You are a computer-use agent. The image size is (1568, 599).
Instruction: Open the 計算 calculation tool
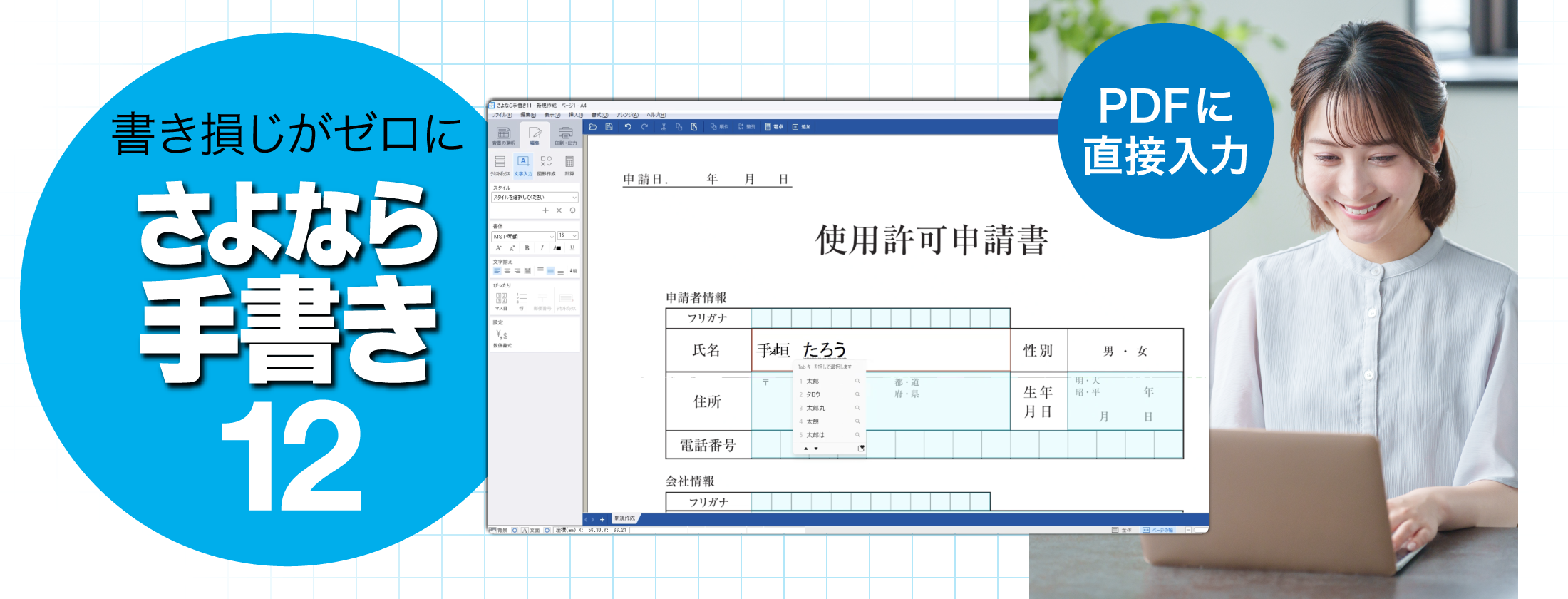pyautogui.click(x=569, y=165)
